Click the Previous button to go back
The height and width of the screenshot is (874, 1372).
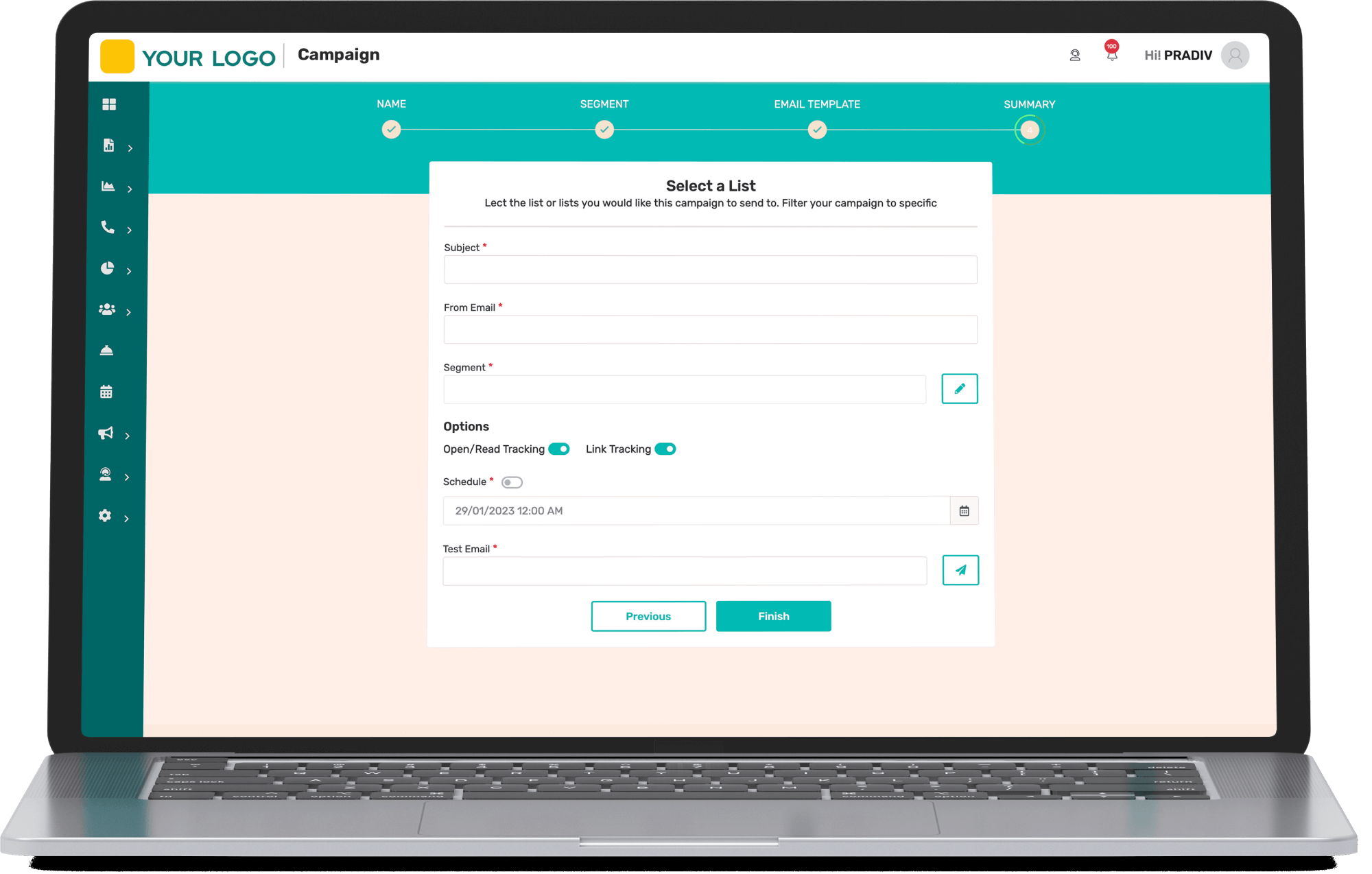[x=649, y=615]
